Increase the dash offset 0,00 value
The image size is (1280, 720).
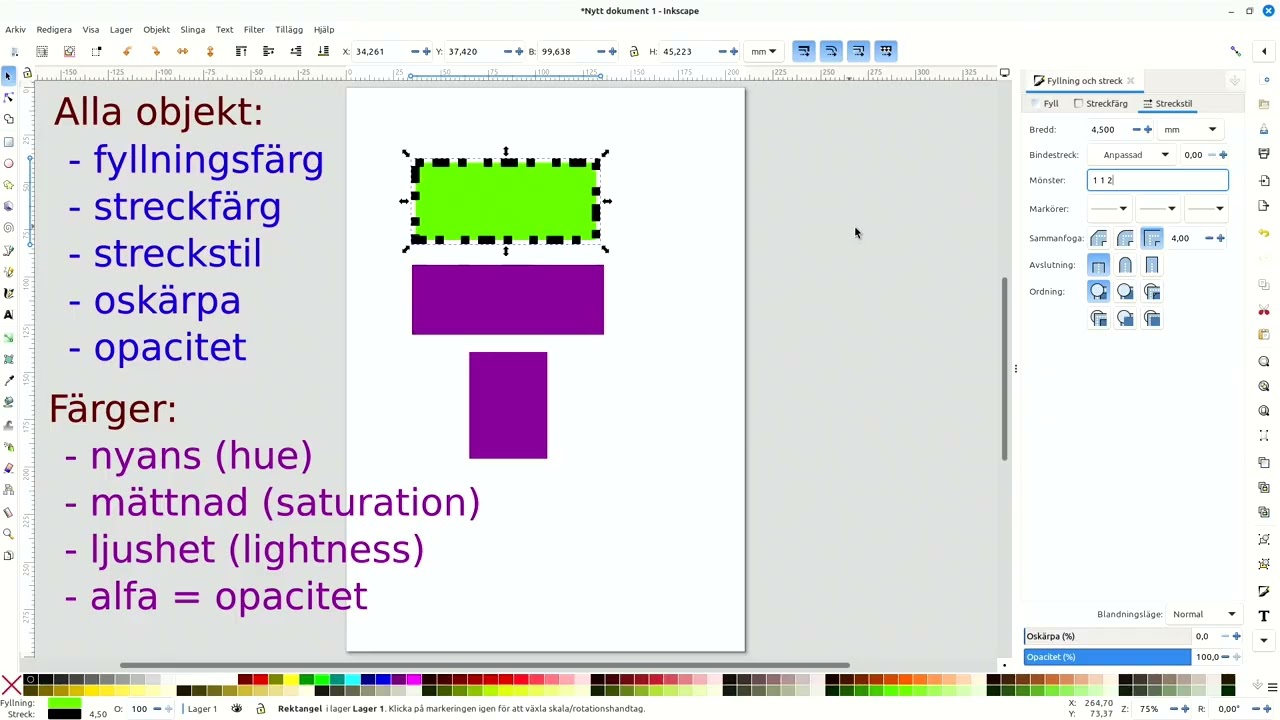(1223, 155)
